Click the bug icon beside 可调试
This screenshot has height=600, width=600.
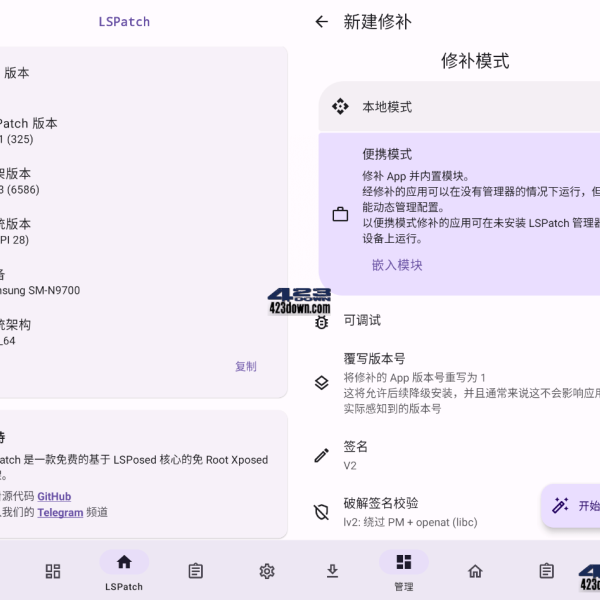point(321,322)
